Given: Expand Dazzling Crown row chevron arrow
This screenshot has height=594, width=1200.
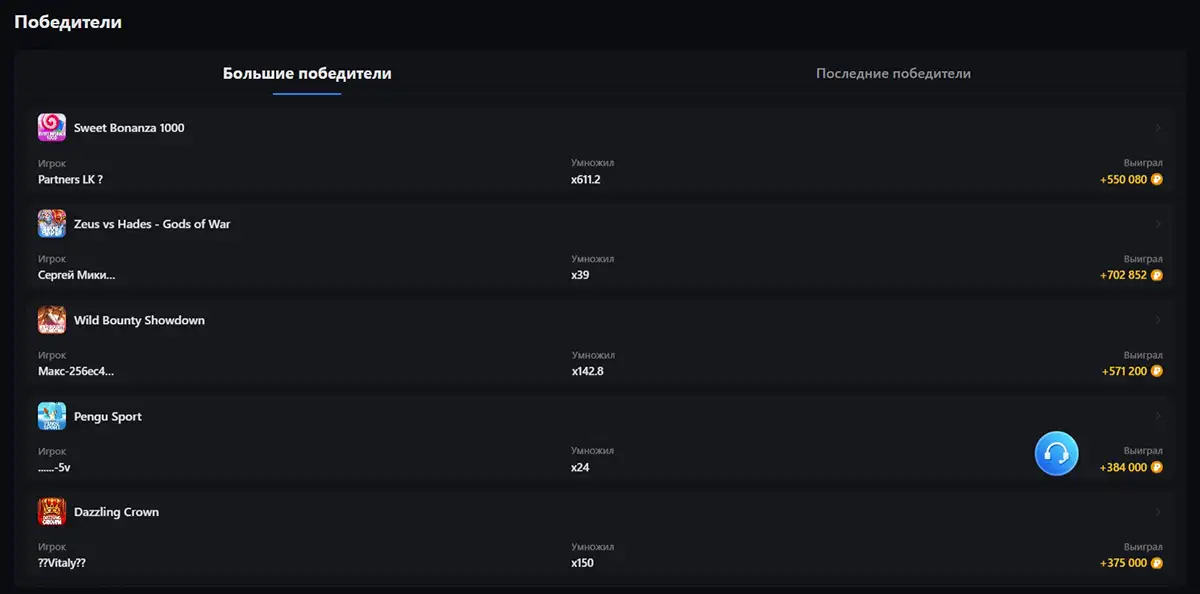Looking at the screenshot, I should click(1158, 512).
